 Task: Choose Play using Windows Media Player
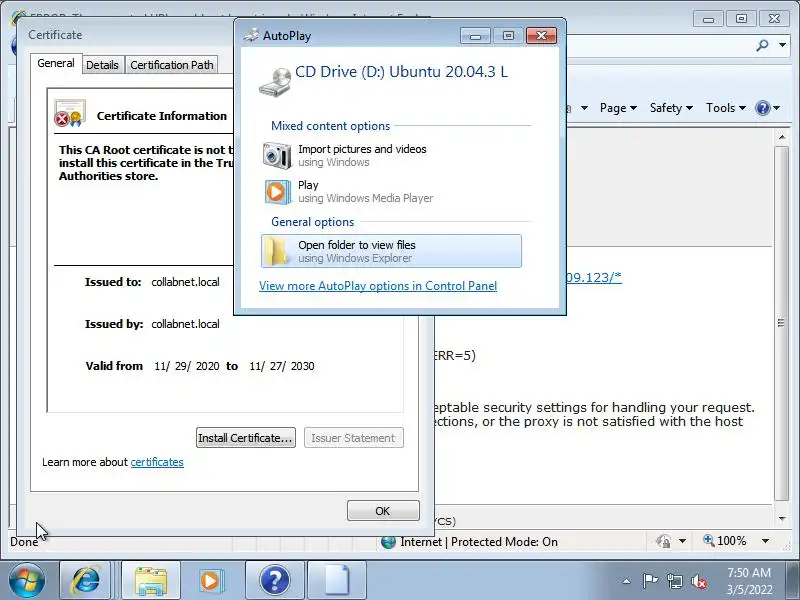tap(391, 191)
